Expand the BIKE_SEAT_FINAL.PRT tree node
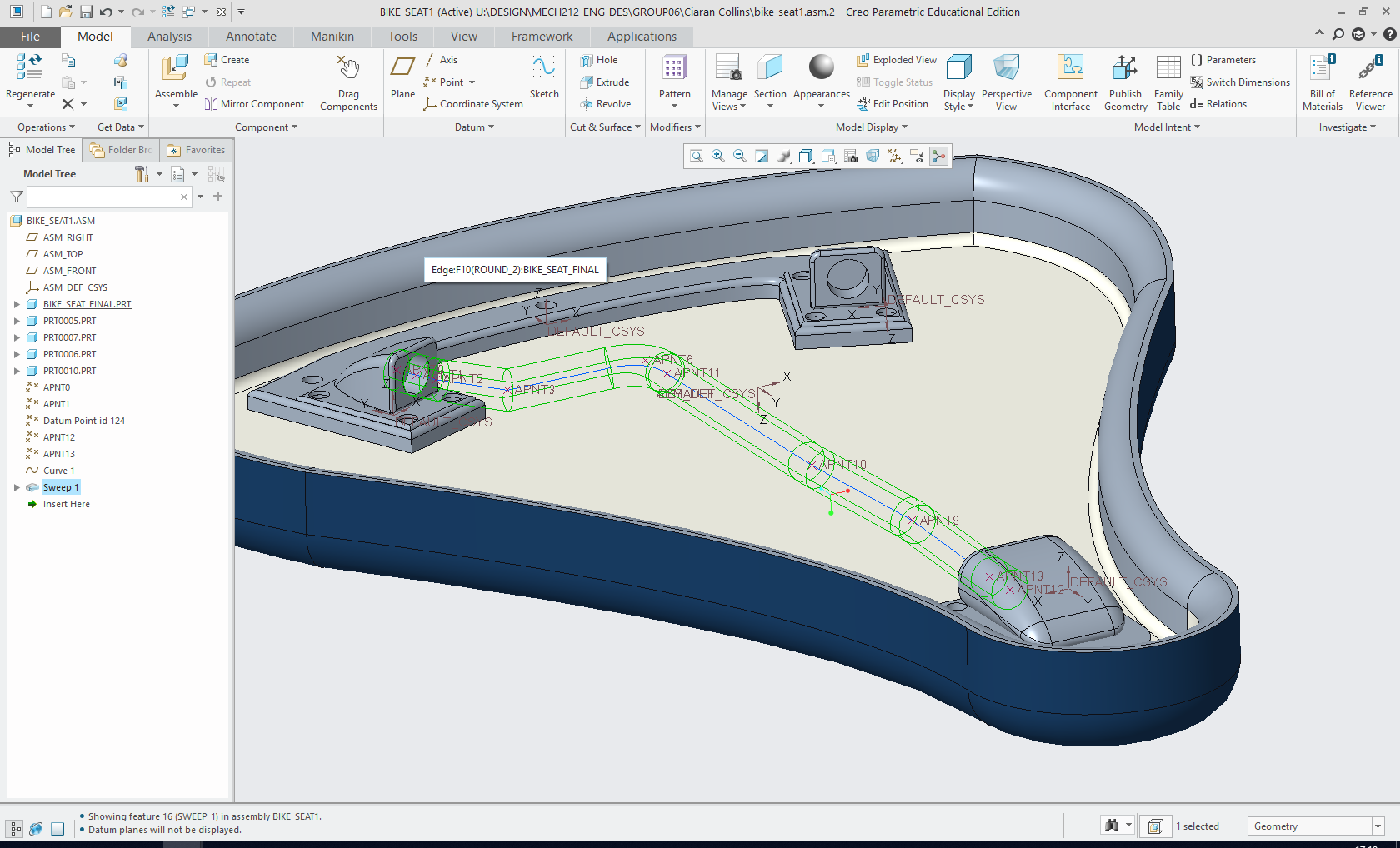 pos(17,304)
